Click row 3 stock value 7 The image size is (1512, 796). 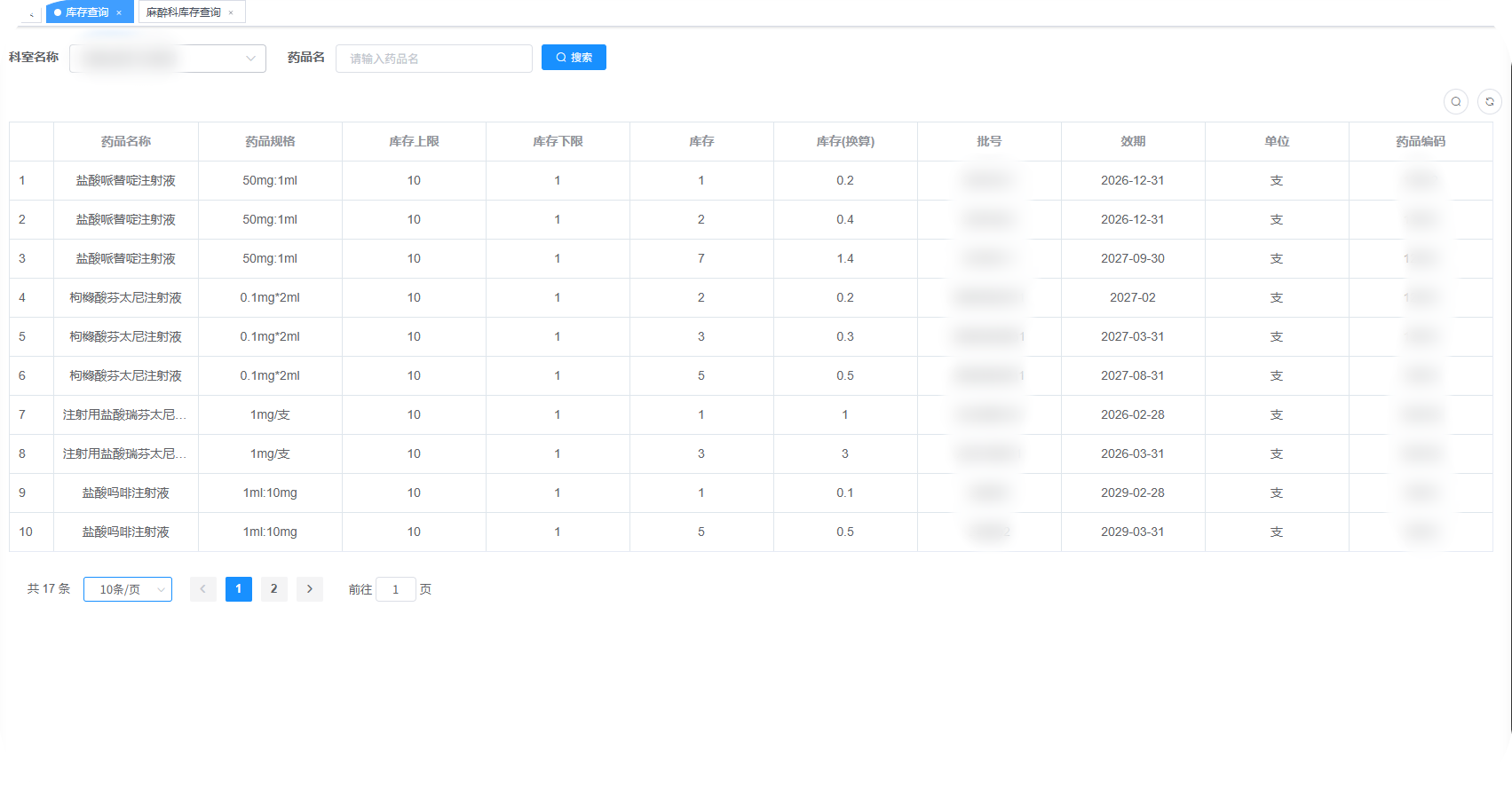coord(701,259)
